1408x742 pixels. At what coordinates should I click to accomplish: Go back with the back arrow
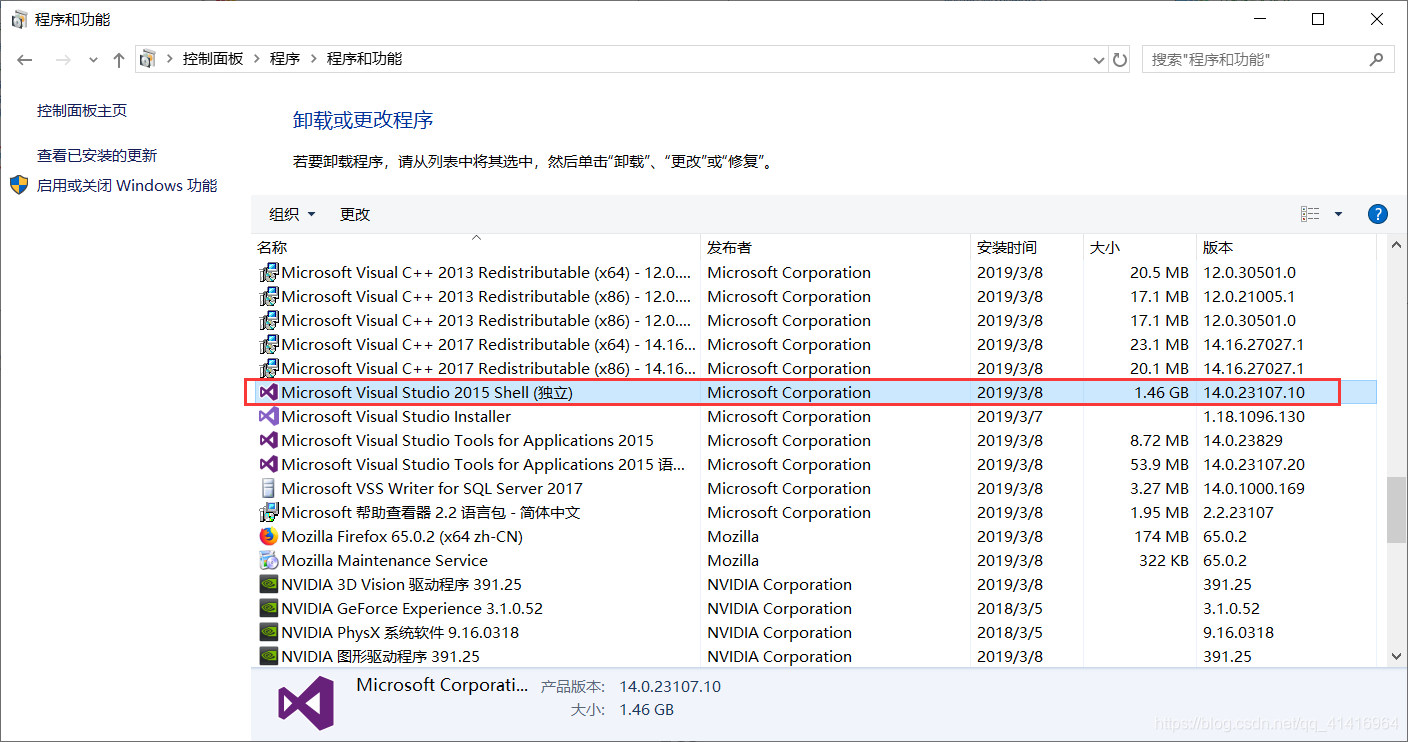(26, 60)
